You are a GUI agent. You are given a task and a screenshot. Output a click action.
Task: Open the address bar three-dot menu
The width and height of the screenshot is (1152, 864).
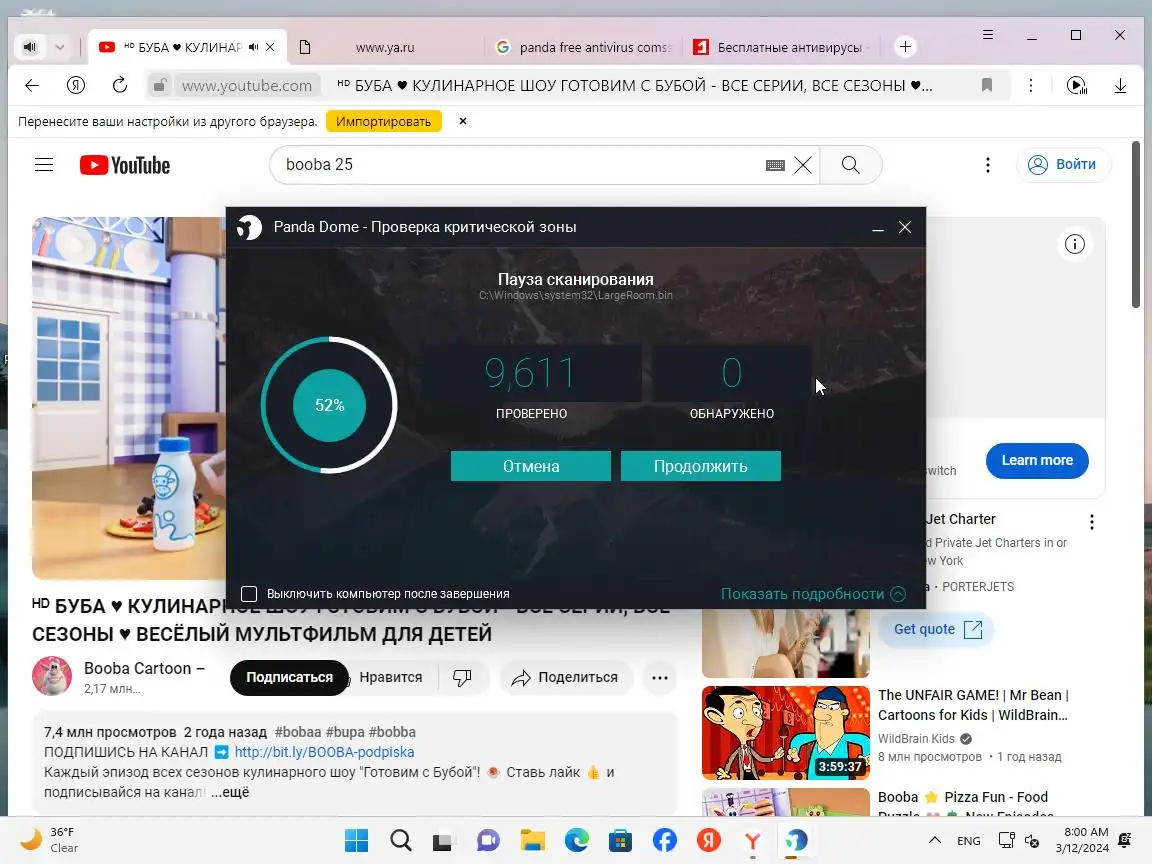1031,85
